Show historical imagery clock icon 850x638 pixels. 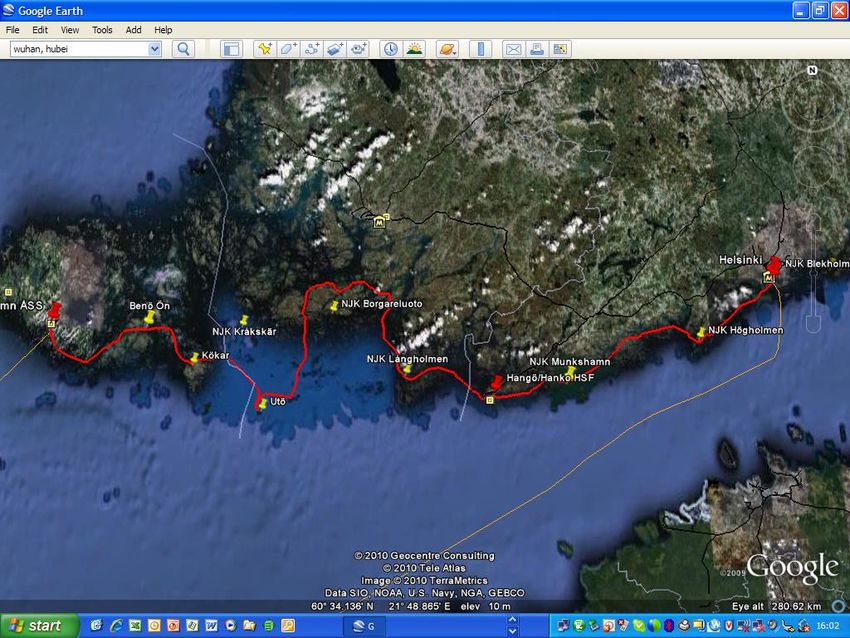pyautogui.click(x=390, y=49)
